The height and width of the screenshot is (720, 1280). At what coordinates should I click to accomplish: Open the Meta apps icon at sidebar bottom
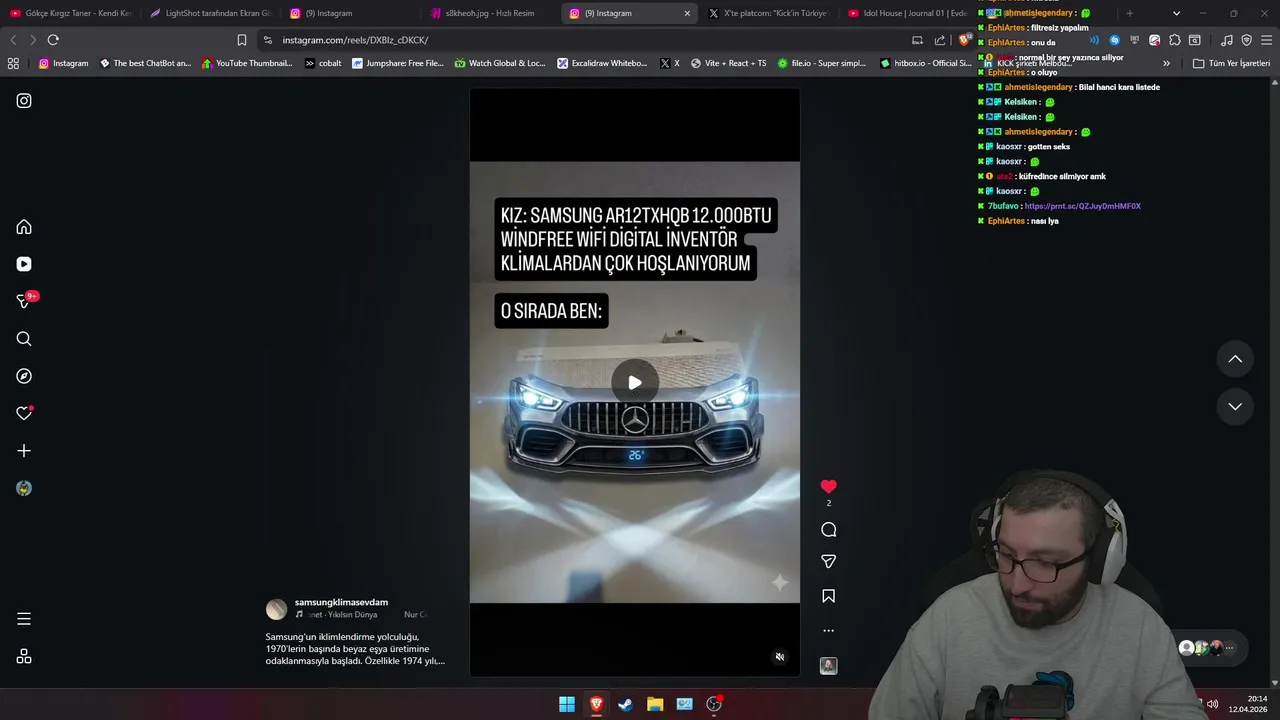(24, 657)
